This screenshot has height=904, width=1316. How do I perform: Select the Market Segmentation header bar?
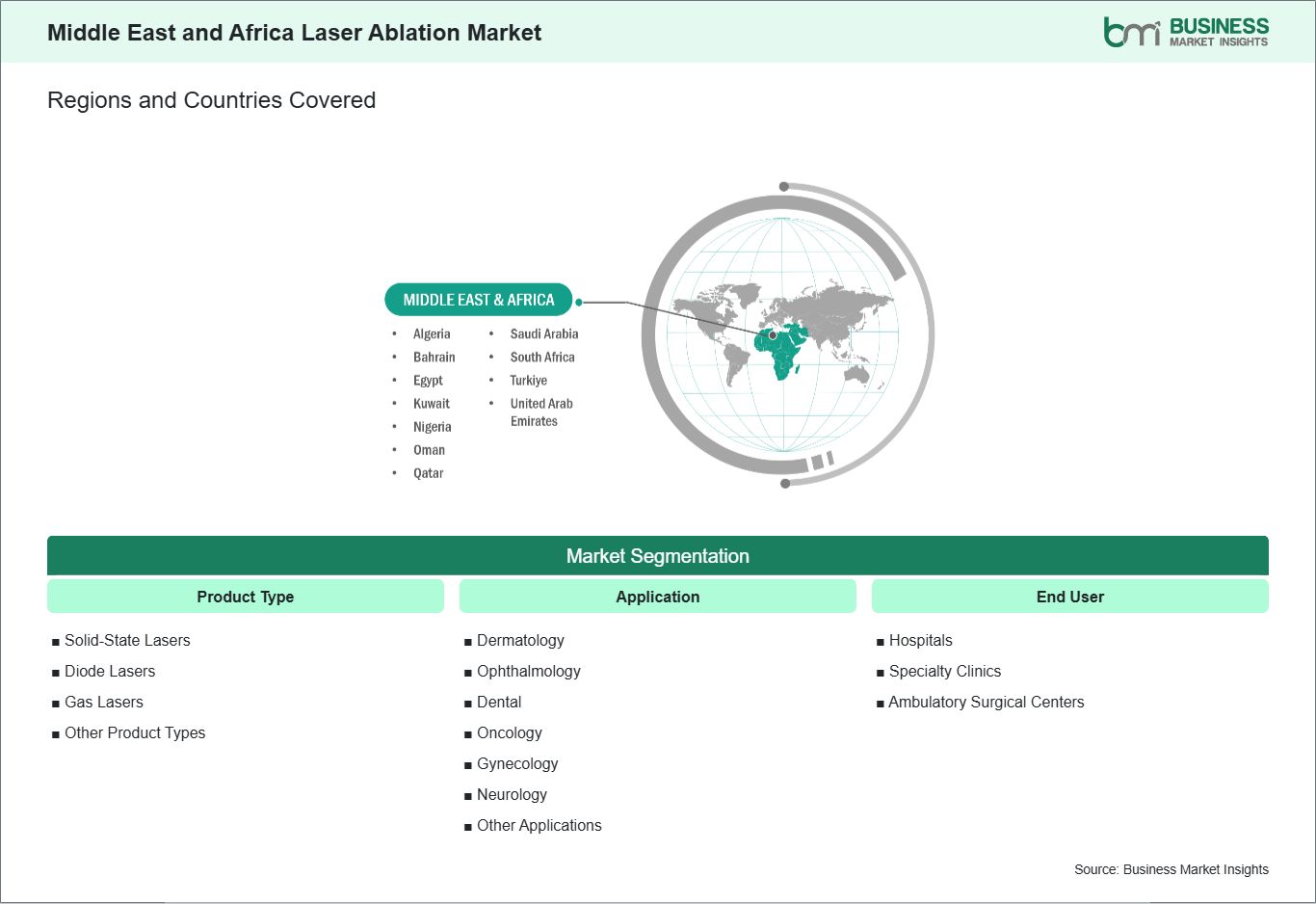point(658,556)
